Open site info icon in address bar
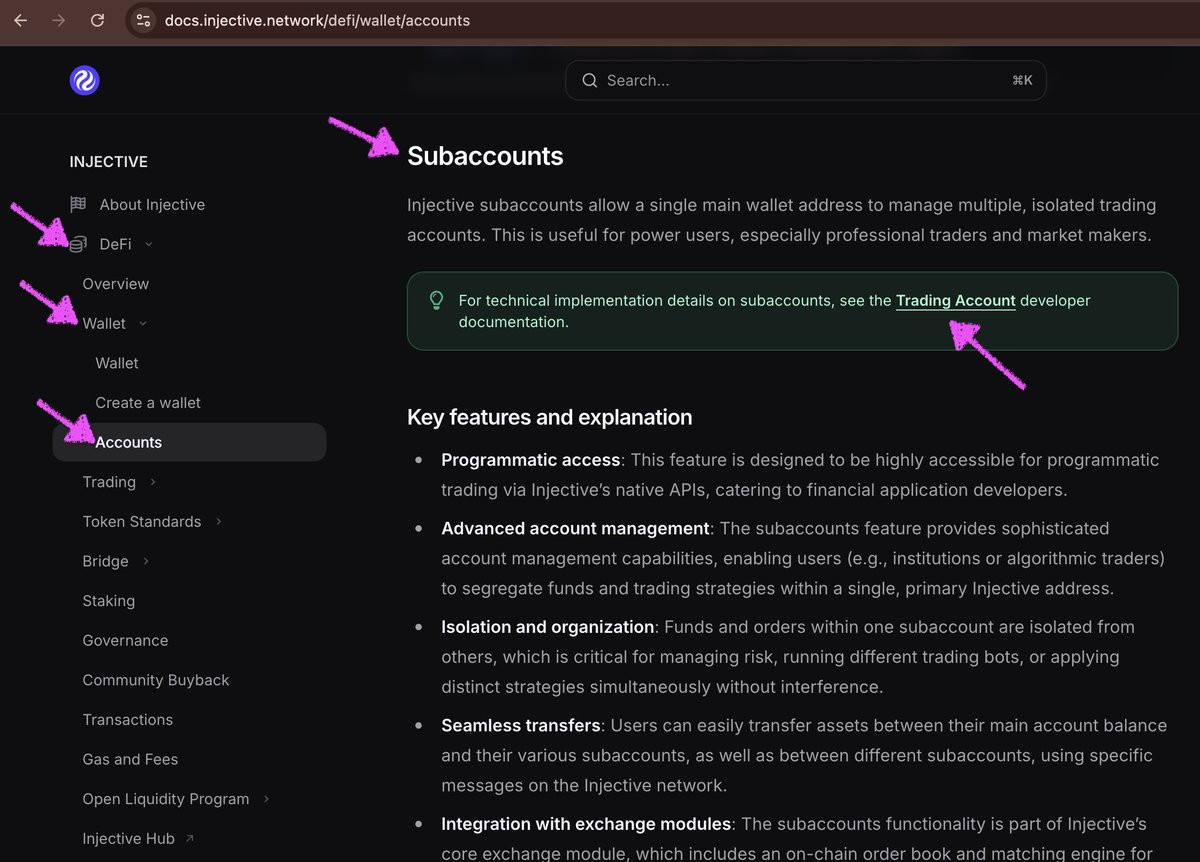Viewport: 1200px width, 862px height. pyautogui.click(x=143, y=20)
